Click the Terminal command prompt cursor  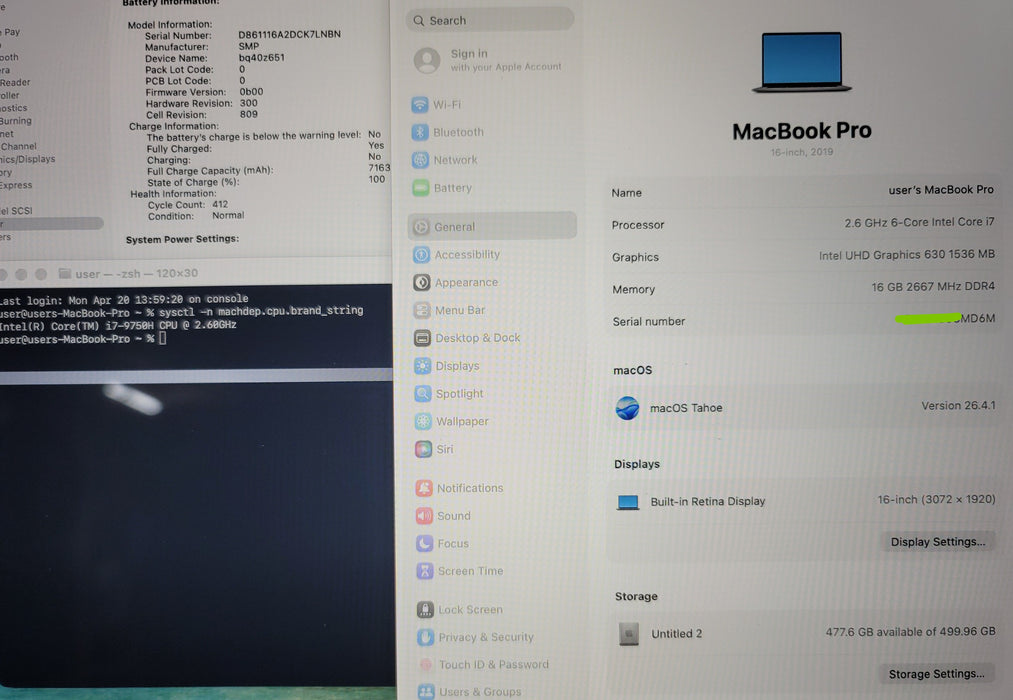click(163, 338)
